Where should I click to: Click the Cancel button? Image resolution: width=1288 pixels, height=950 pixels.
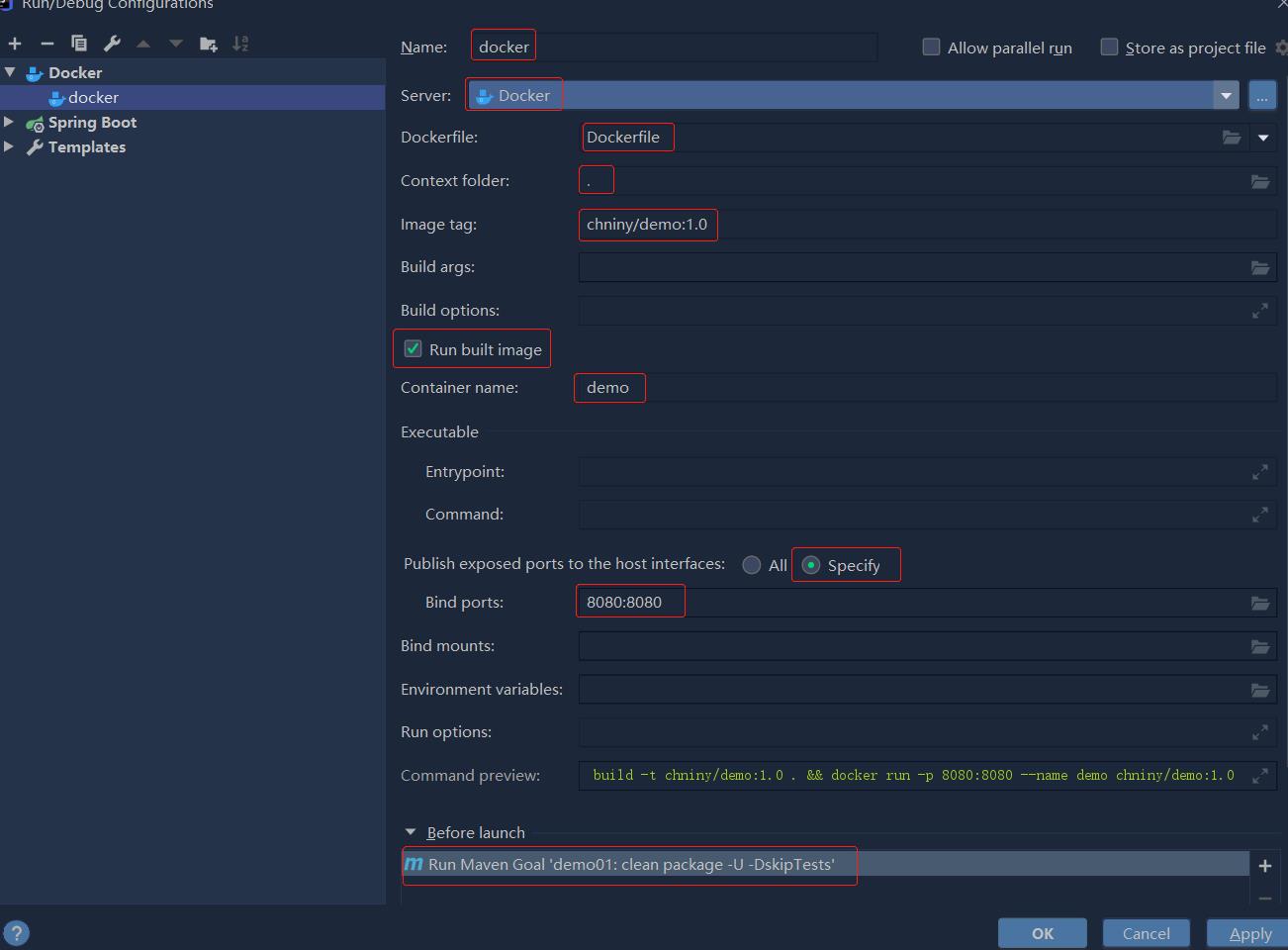click(x=1147, y=933)
